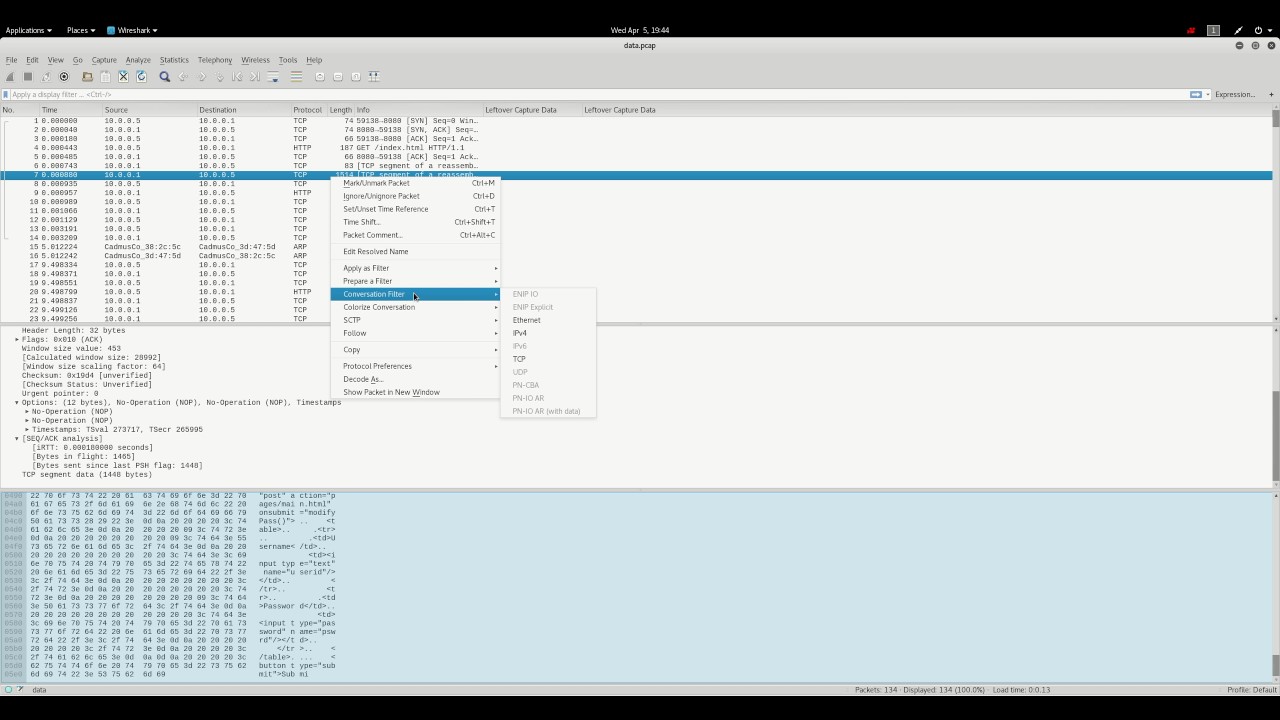Start a new capture with the shark fin icon
This screenshot has width=1280, height=720.
[10, 76]
